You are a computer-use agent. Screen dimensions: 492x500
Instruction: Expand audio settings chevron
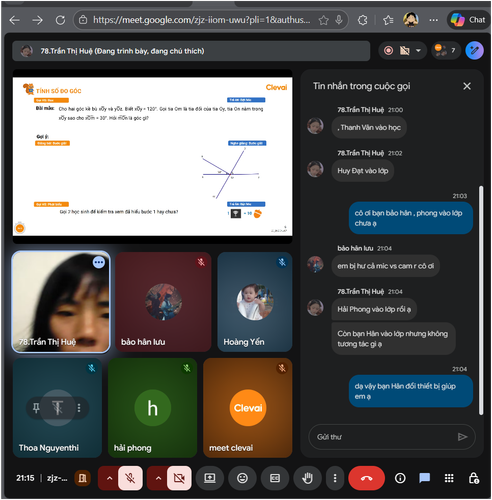click(x=109, y=478)
